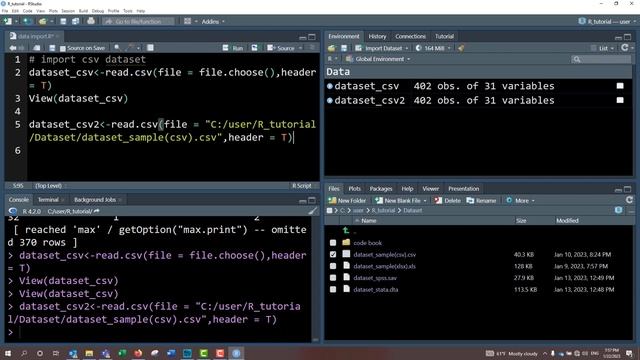Switch to the History tab
Viewport: 640px width, 360px height.
[x=377, y=36]
